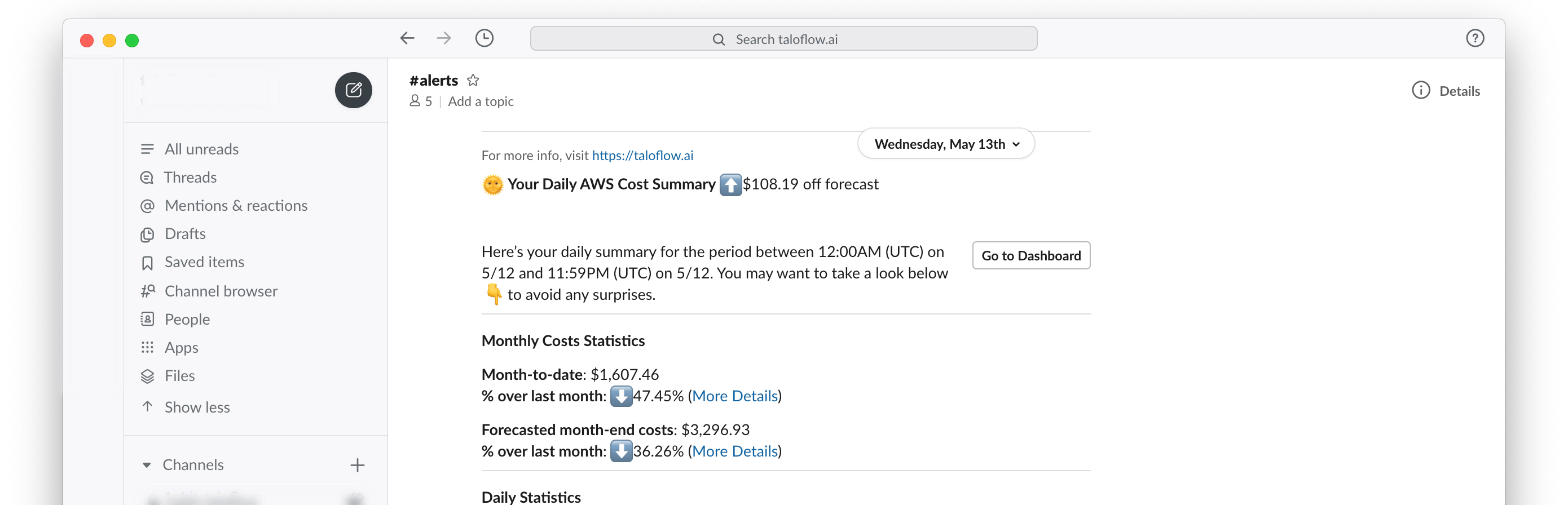This screenshot has width=1568, height=505.
Task: Go forward with the right arrow
Action: (x=444, y=38)
